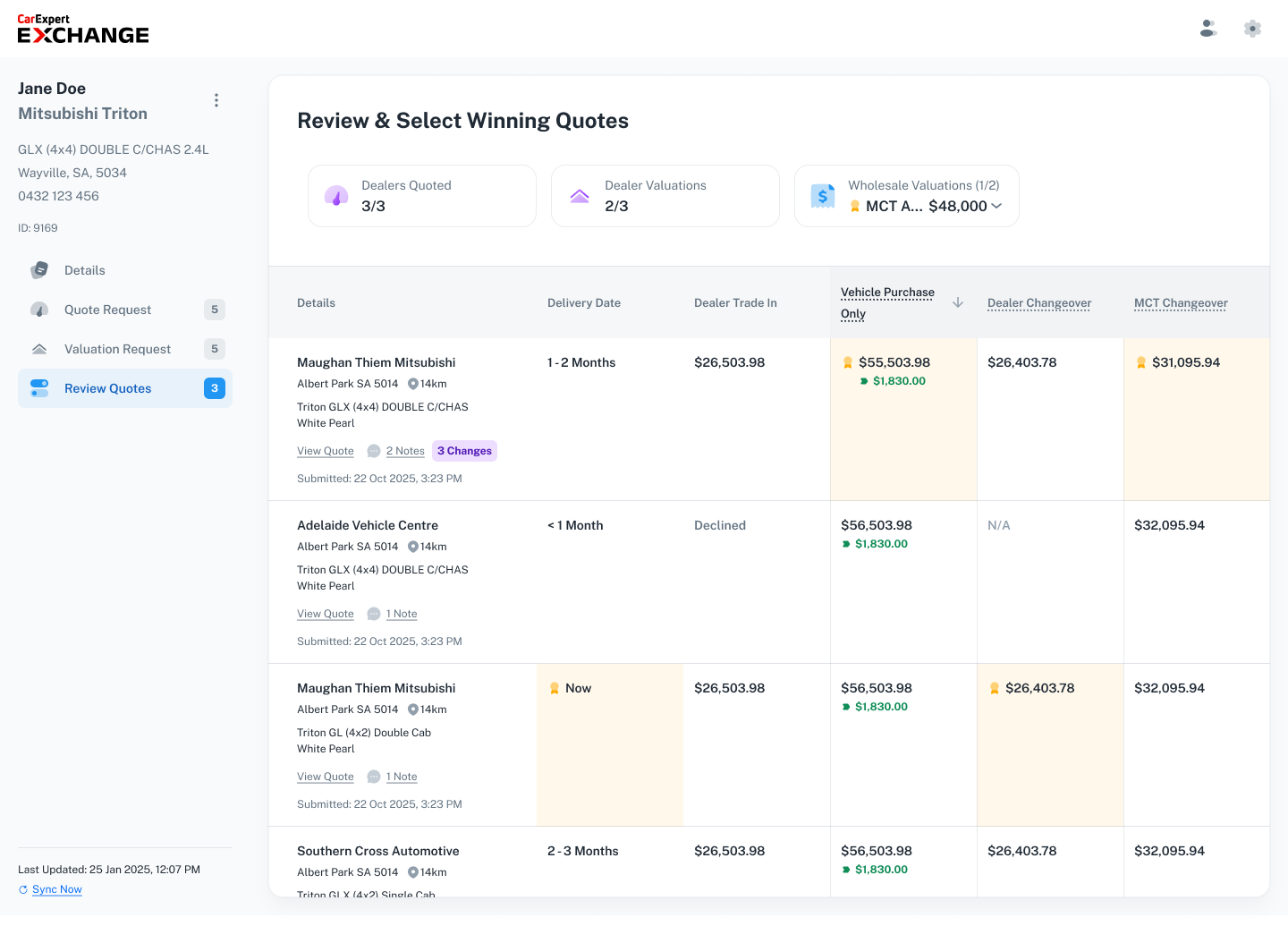Viewport: 1288px width, 926px height.
Task: Click the Dealers Quoted gauge icon
Action: 336,196
